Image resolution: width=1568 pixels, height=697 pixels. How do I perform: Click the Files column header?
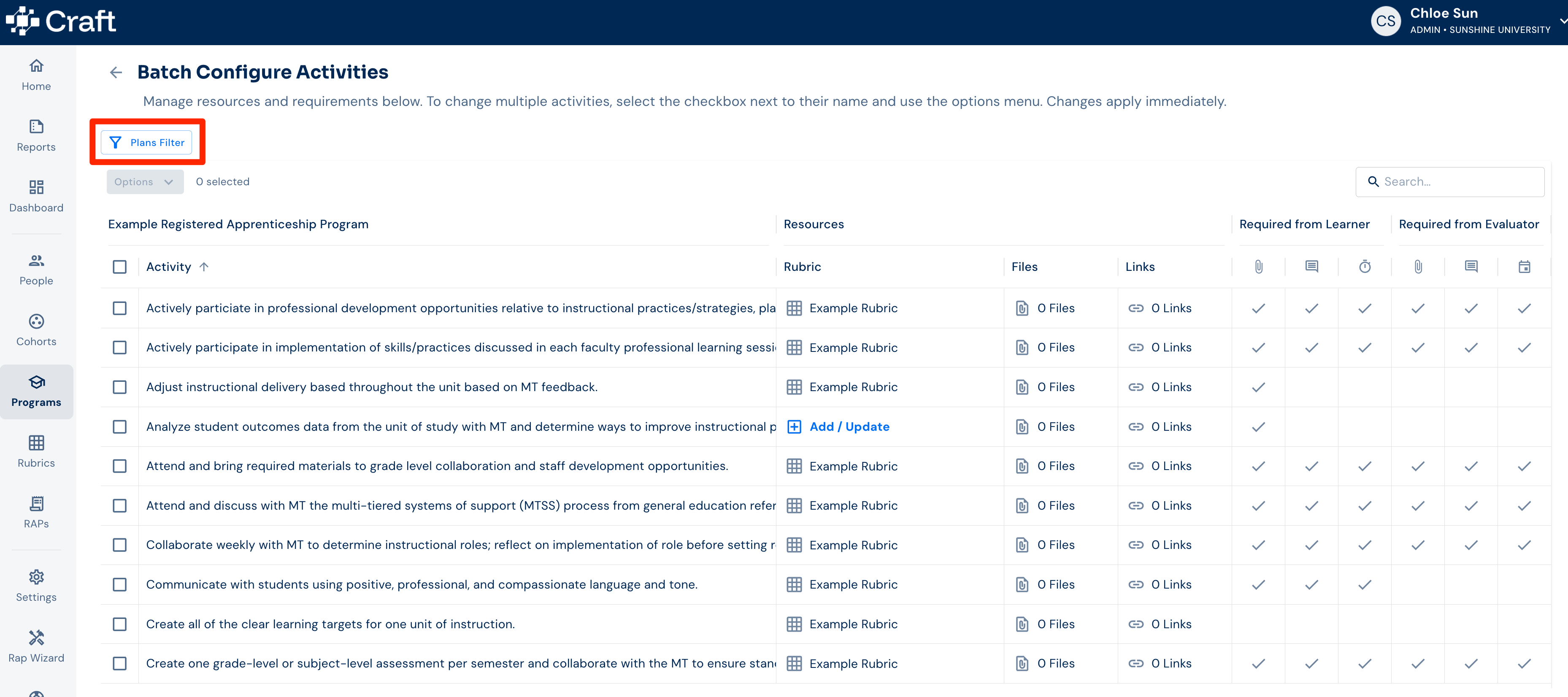click(1025, 267)
